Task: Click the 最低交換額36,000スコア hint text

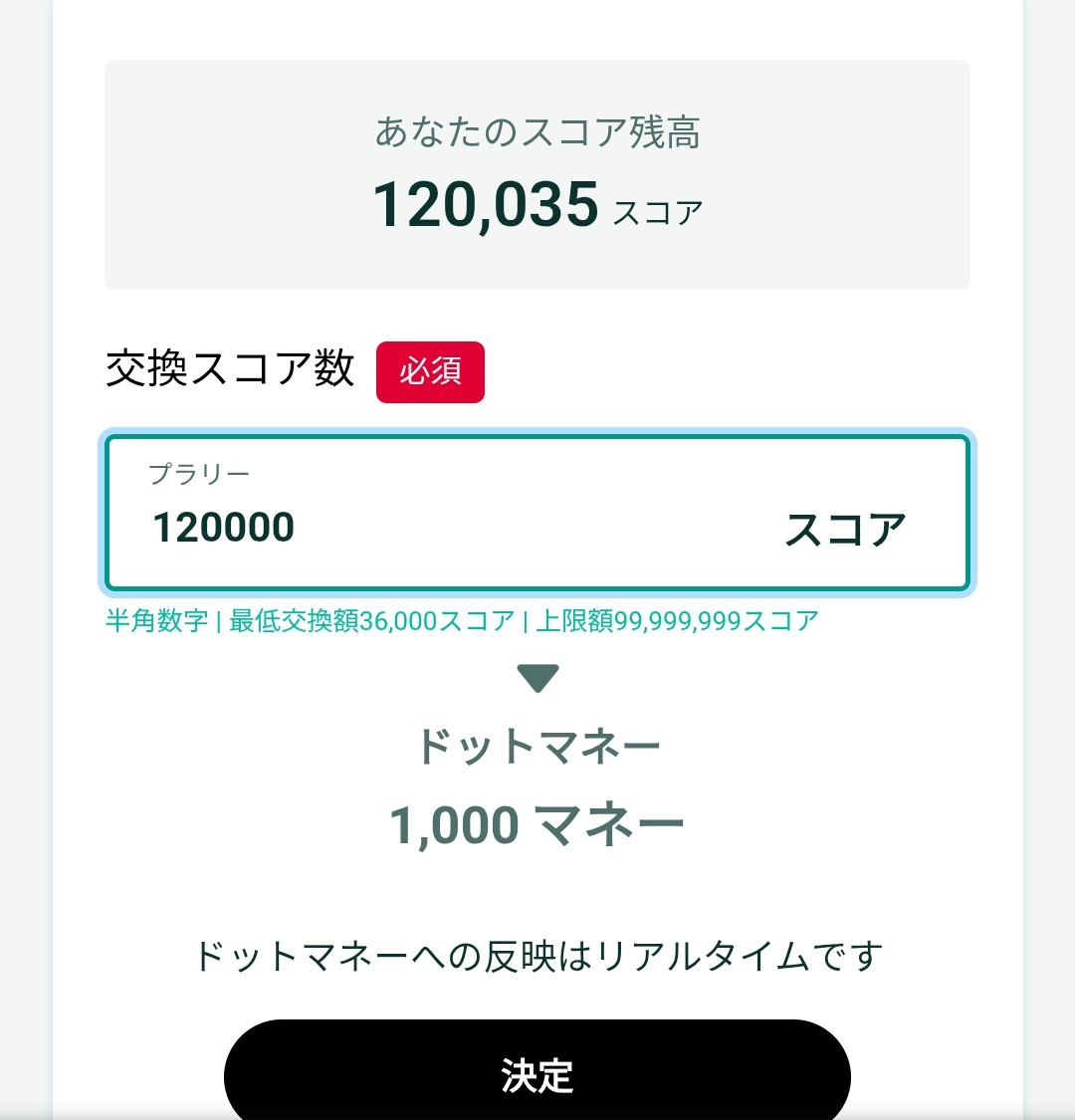Action: click(x=371, y=620)
